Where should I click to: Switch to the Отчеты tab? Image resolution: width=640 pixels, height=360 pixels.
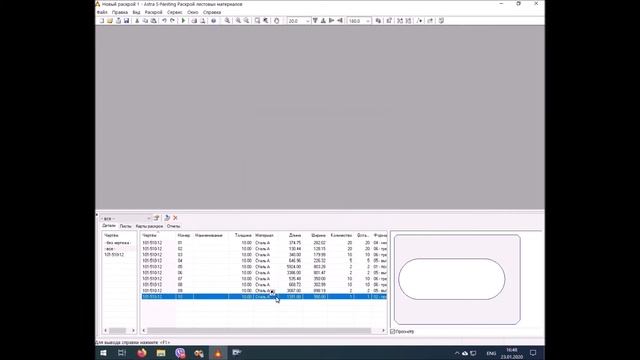click(x=173, y=226)
